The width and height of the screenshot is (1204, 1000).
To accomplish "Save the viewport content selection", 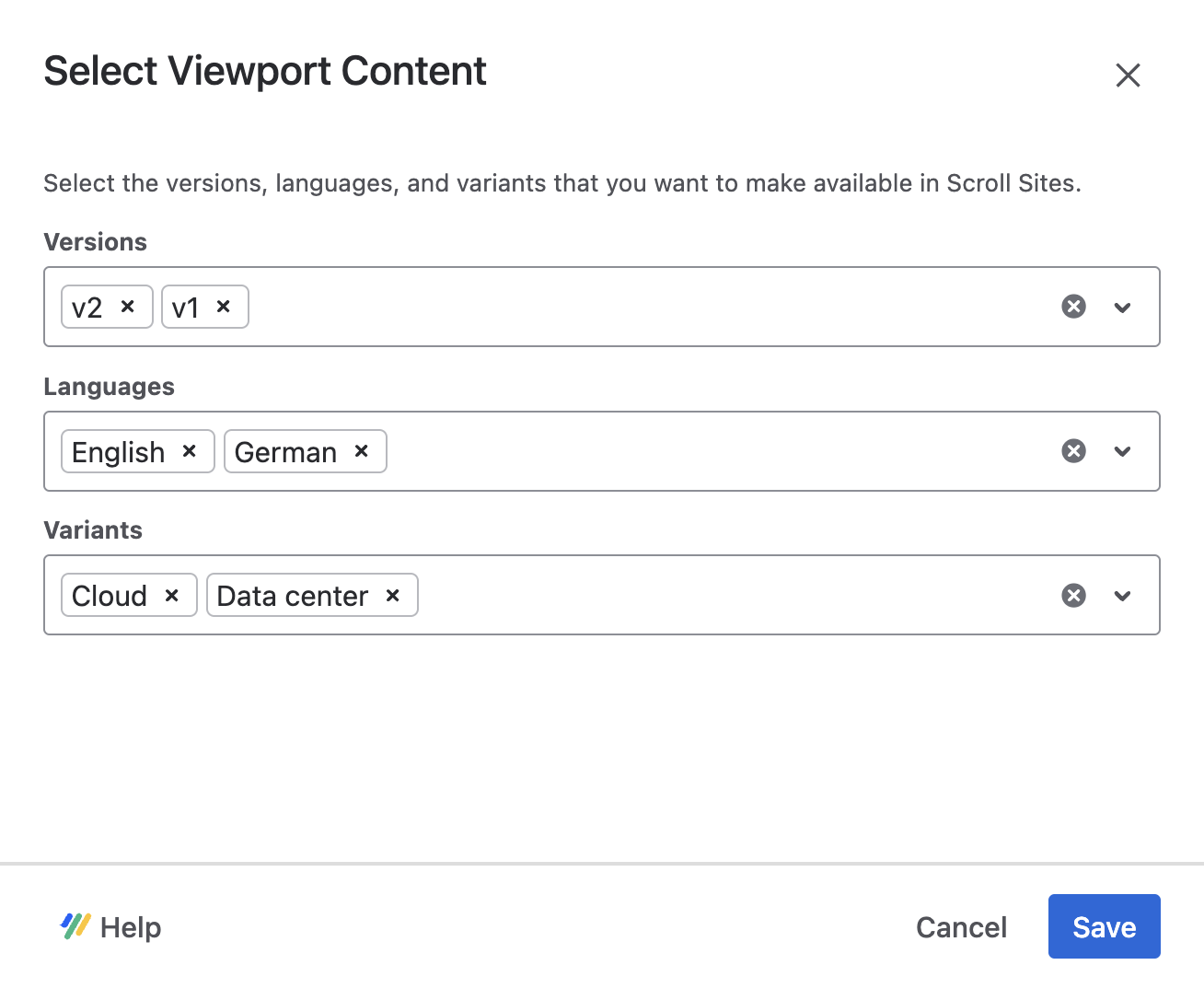I will point(1104,926).
